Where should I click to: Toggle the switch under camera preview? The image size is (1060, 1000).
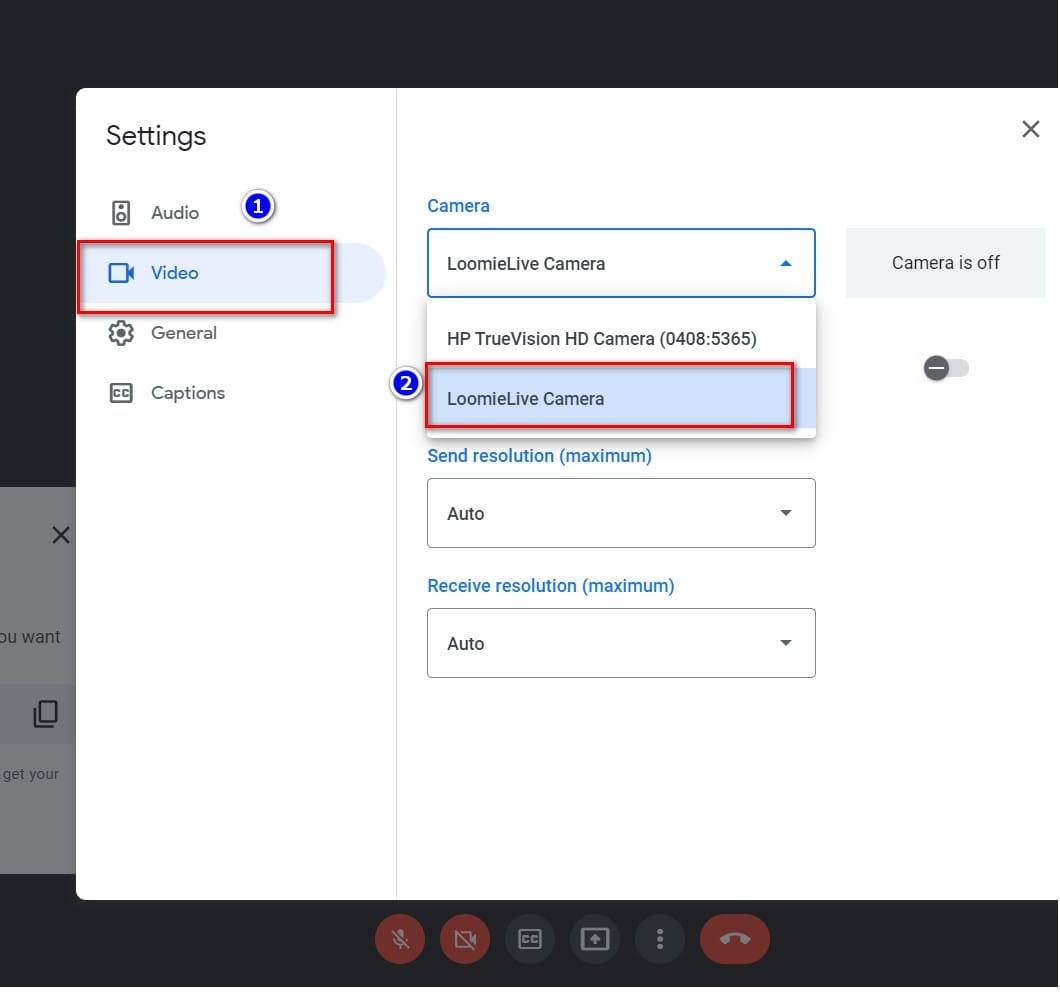click(945, 368)
